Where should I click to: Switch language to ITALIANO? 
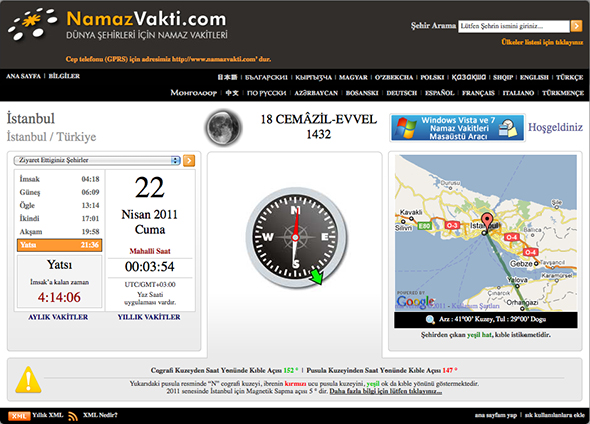tap(518, 93)
